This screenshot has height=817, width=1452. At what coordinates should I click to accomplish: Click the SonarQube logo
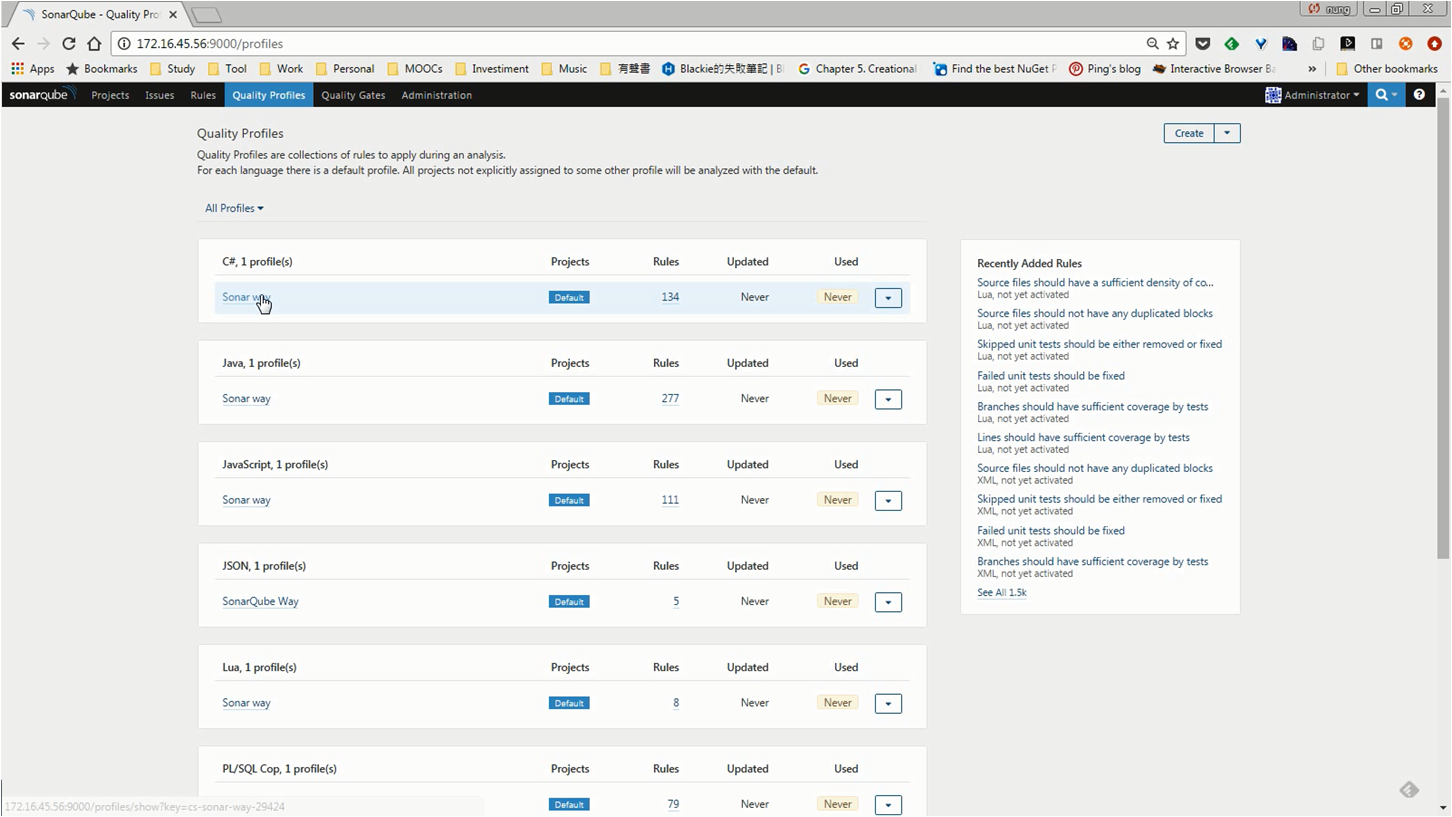pos(42,95)
